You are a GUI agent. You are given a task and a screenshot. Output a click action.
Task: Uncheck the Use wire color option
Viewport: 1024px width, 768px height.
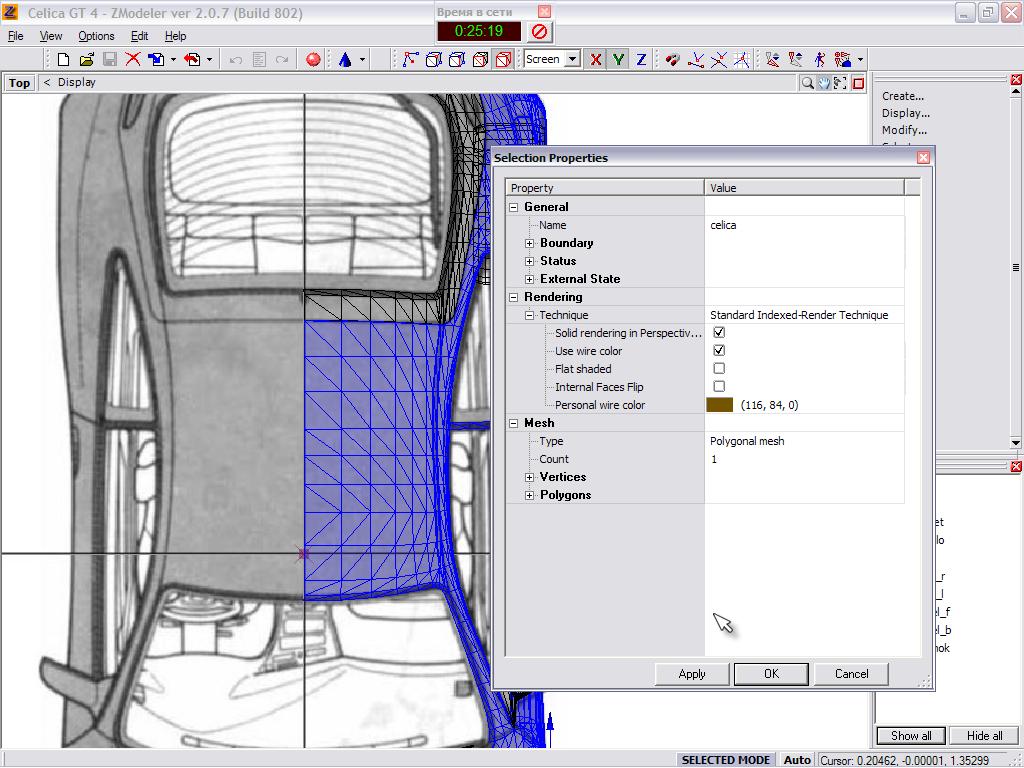(719, 351)
